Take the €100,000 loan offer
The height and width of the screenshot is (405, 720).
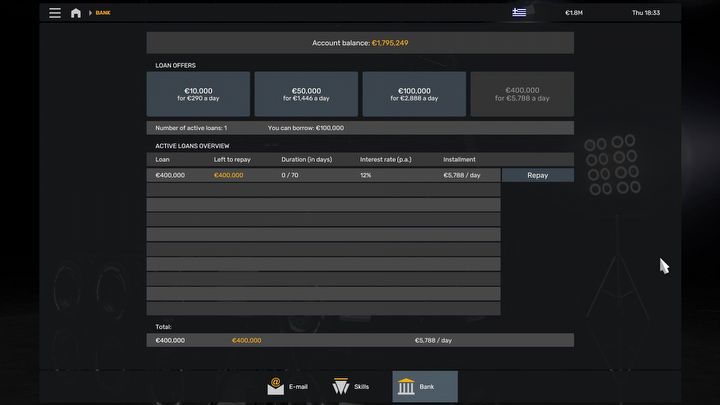point(414,94)
